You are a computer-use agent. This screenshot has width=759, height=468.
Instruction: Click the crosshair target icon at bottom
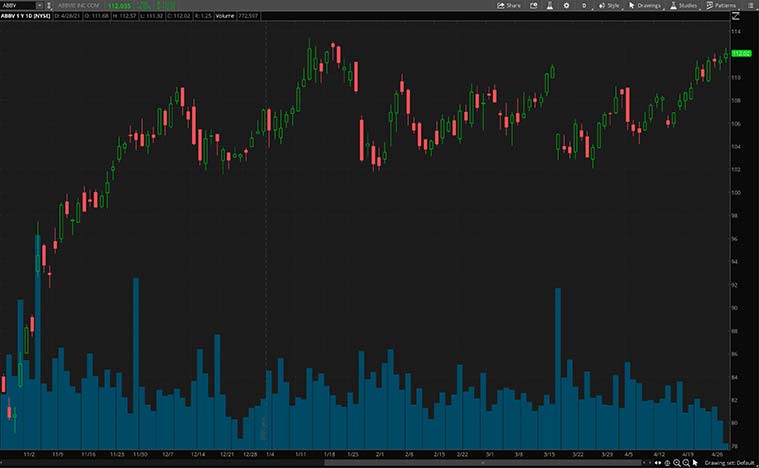click(x=667, y=463)
